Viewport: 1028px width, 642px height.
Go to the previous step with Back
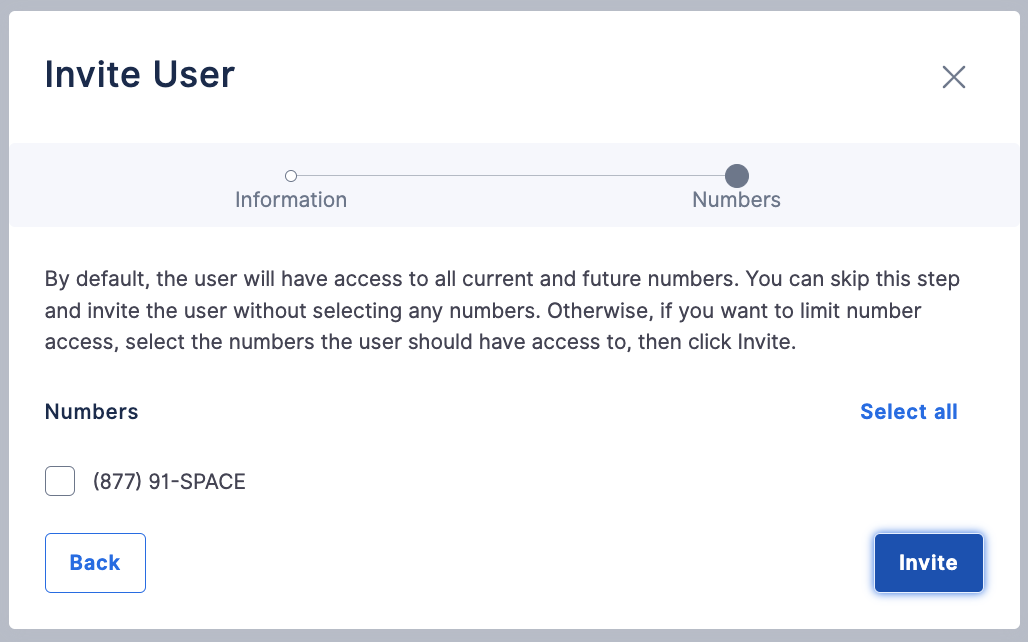(95, 563)
